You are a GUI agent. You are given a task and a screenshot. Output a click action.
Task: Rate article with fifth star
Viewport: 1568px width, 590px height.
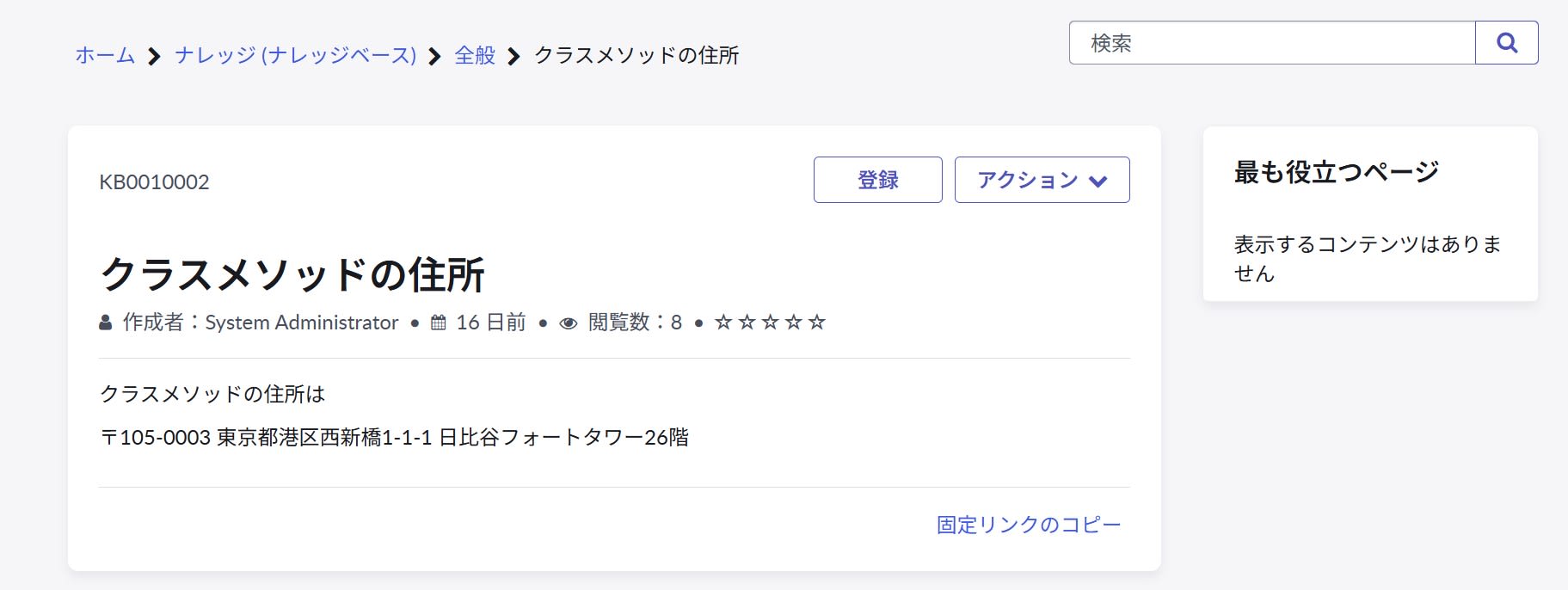point(817,323)
